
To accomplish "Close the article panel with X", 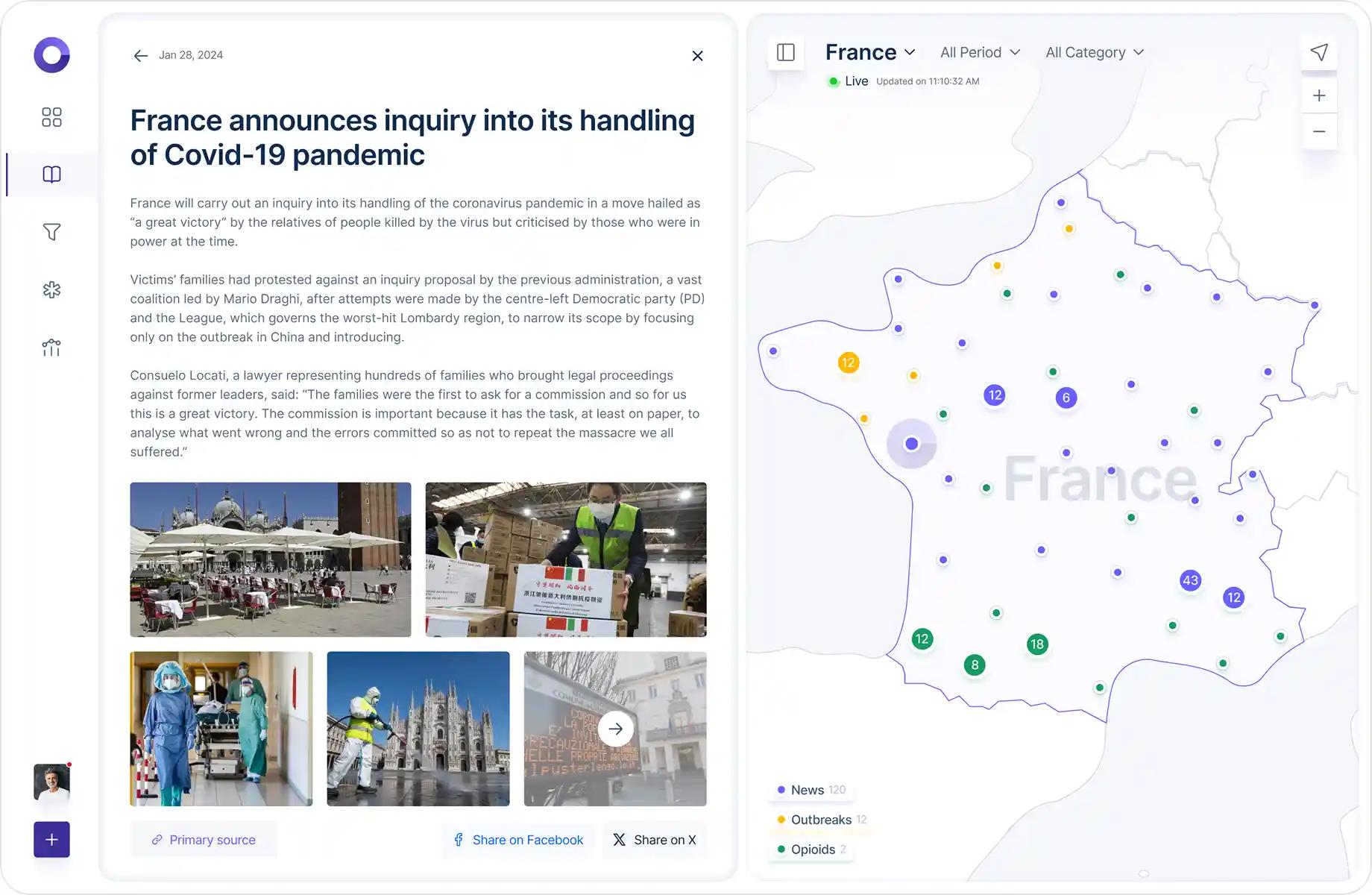I will pyautogui.click(x=697, y=56).
